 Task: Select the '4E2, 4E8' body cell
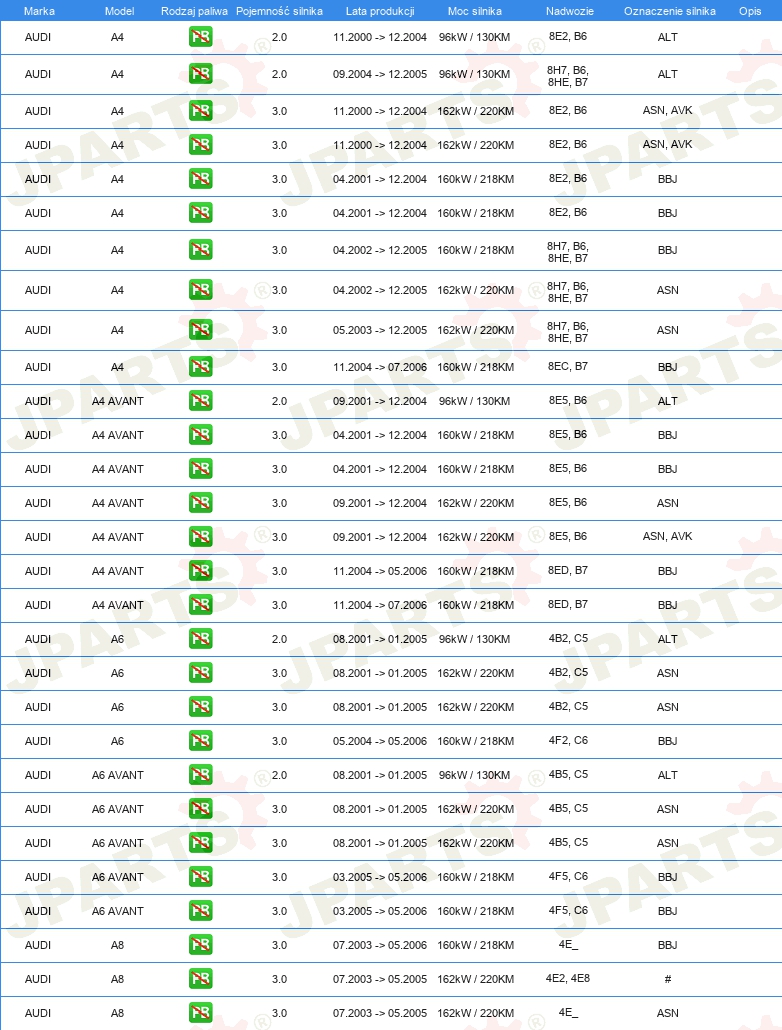point(568,978)
